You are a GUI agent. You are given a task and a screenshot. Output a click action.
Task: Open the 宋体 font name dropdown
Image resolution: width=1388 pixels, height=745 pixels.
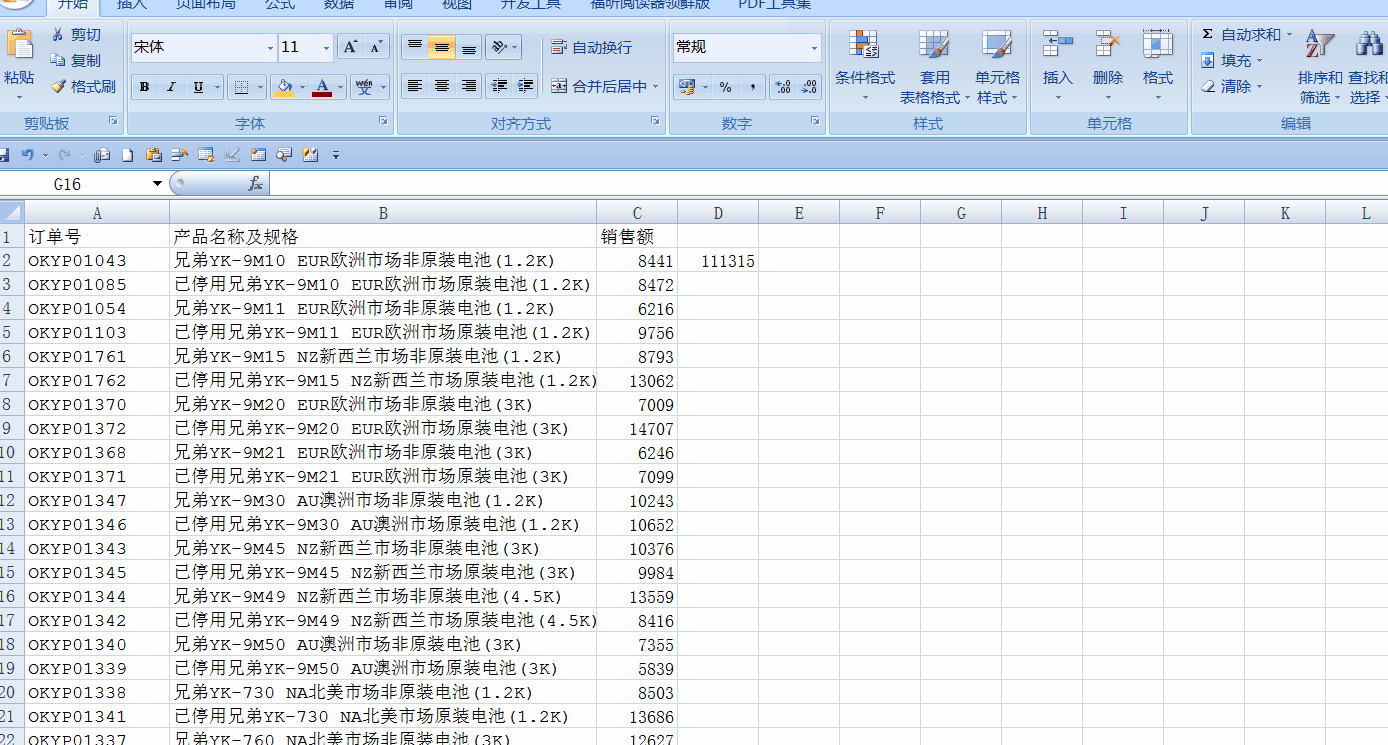[270, 47]
